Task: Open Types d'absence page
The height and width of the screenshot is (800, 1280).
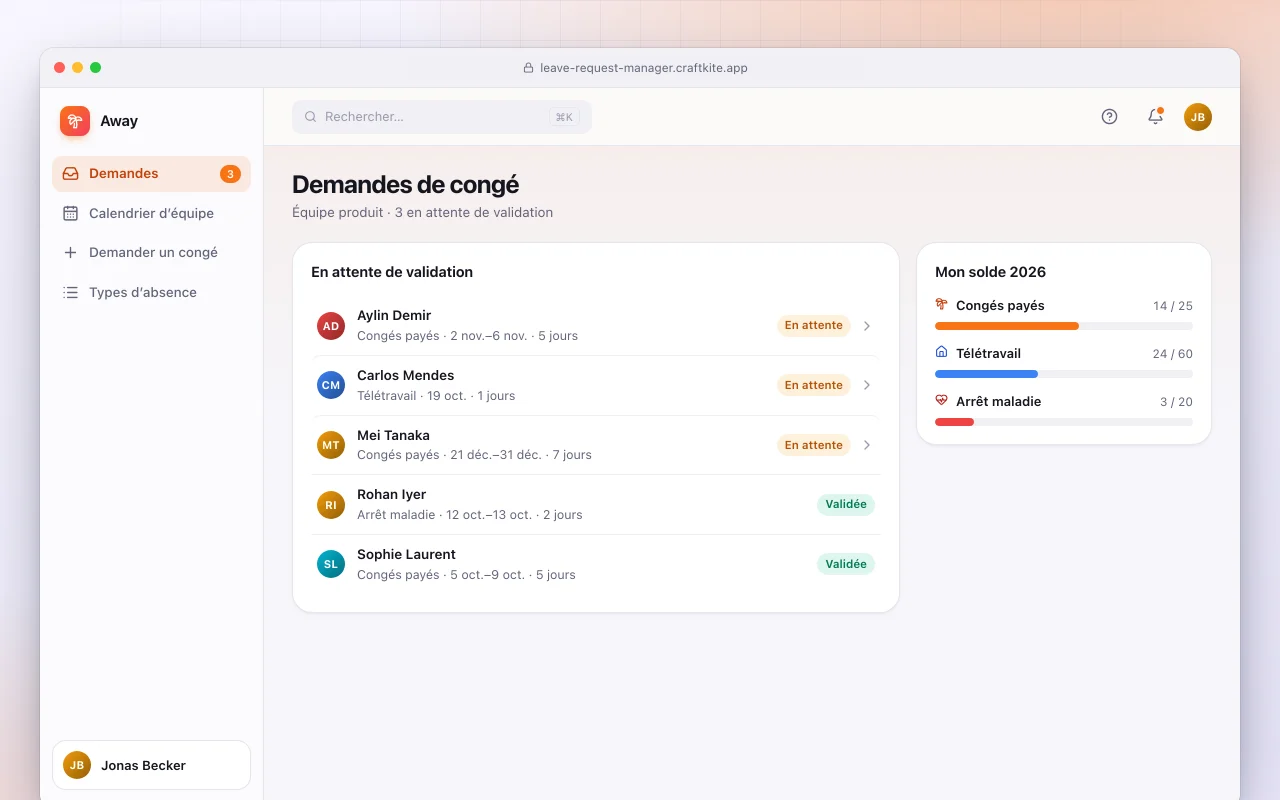Action: tap(151, 293)
